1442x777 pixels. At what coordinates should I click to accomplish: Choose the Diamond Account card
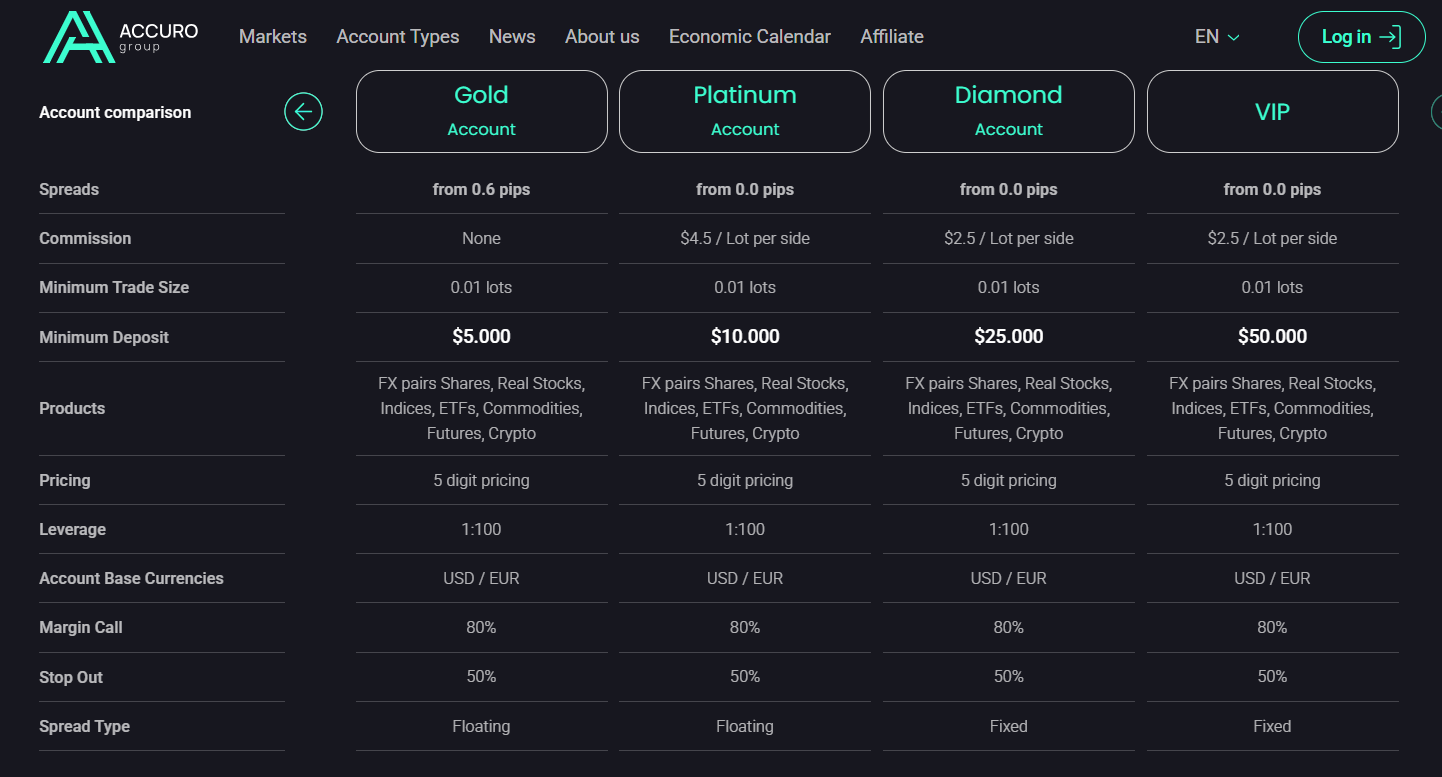coord(1009,111)
